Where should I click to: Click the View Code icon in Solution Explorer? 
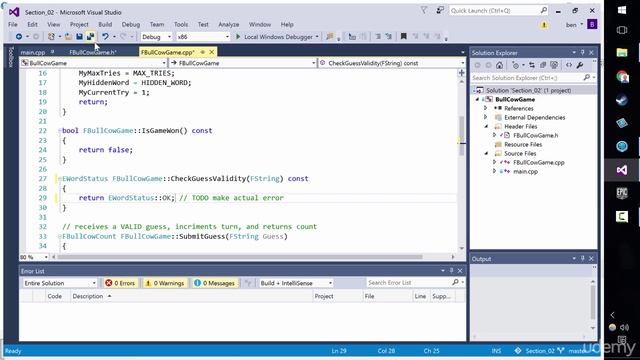click(x=569, y=65)
